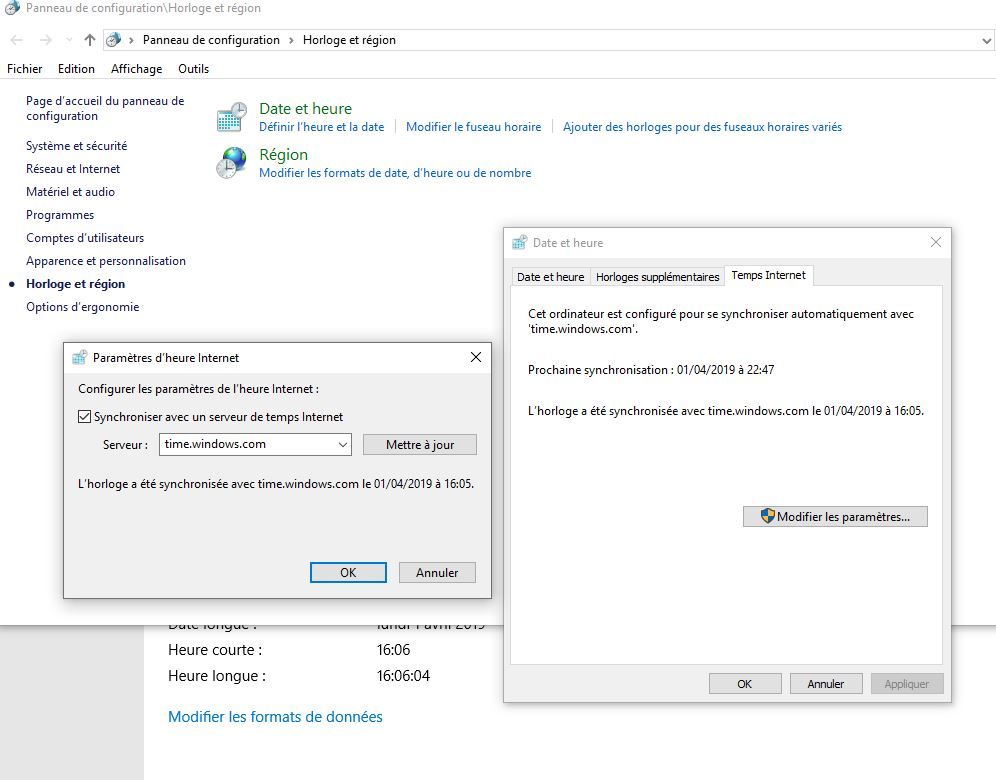The height and width of the screenshot is (780, 996).
Task: Click the Heure courte value 16:06
Action: 393,650
